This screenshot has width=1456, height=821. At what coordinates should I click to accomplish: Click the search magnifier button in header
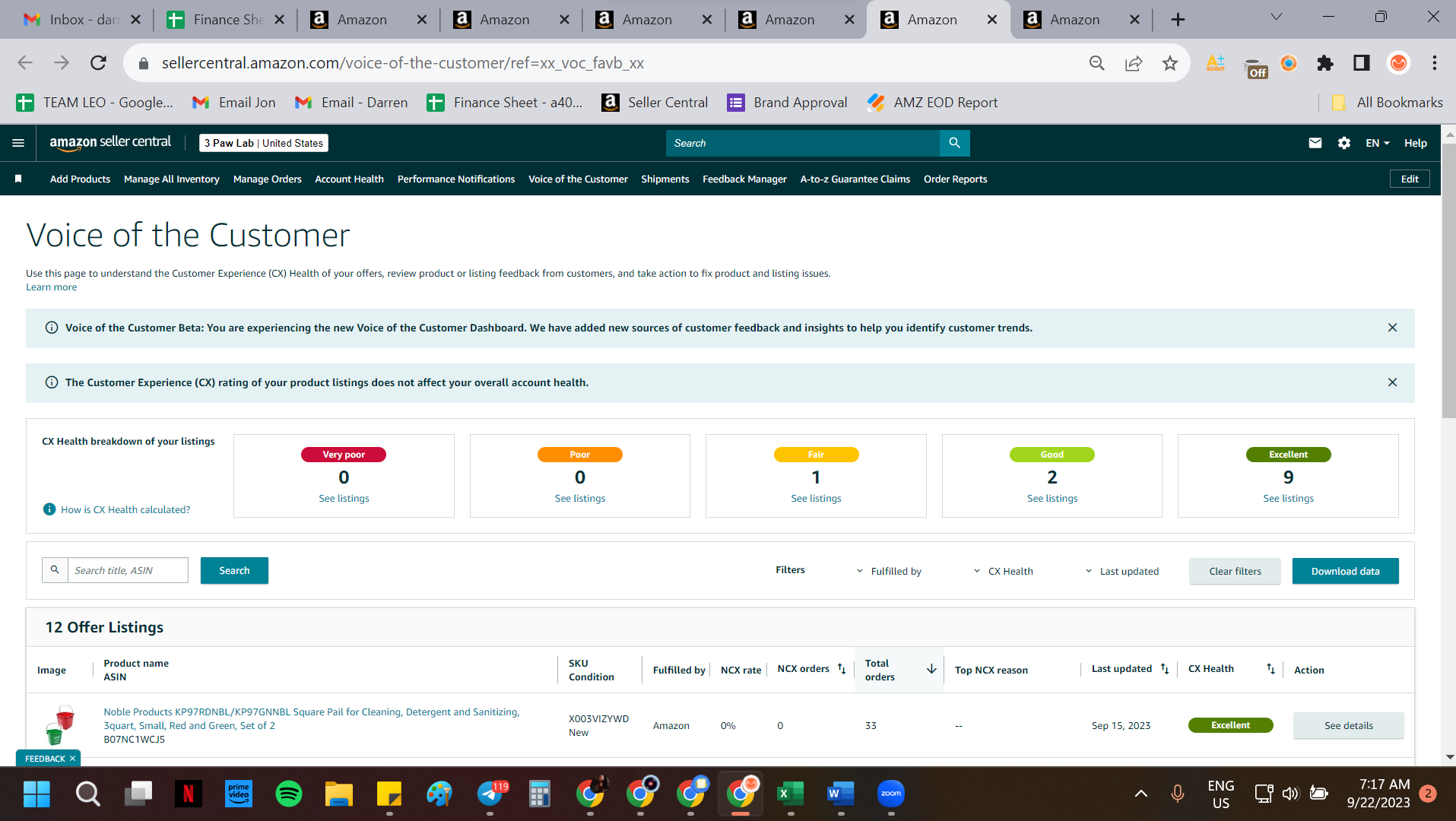(954, 143)
